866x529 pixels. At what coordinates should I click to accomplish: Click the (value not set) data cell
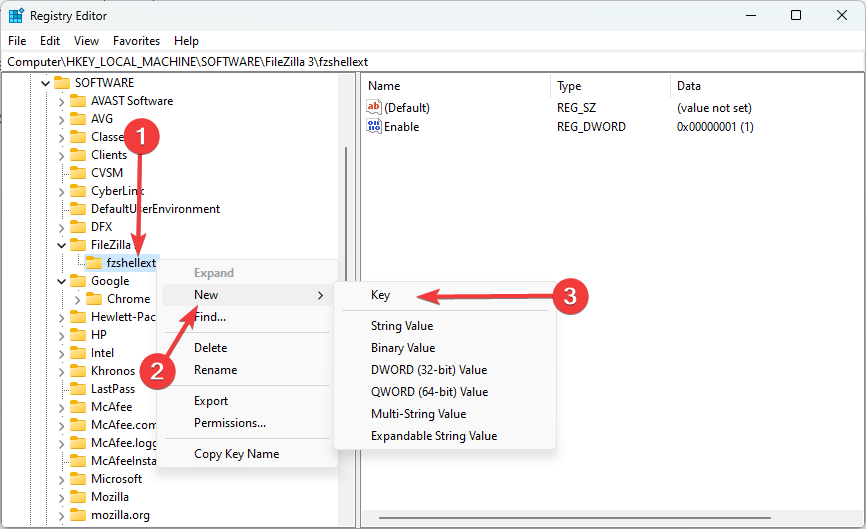tap(714, 108)
